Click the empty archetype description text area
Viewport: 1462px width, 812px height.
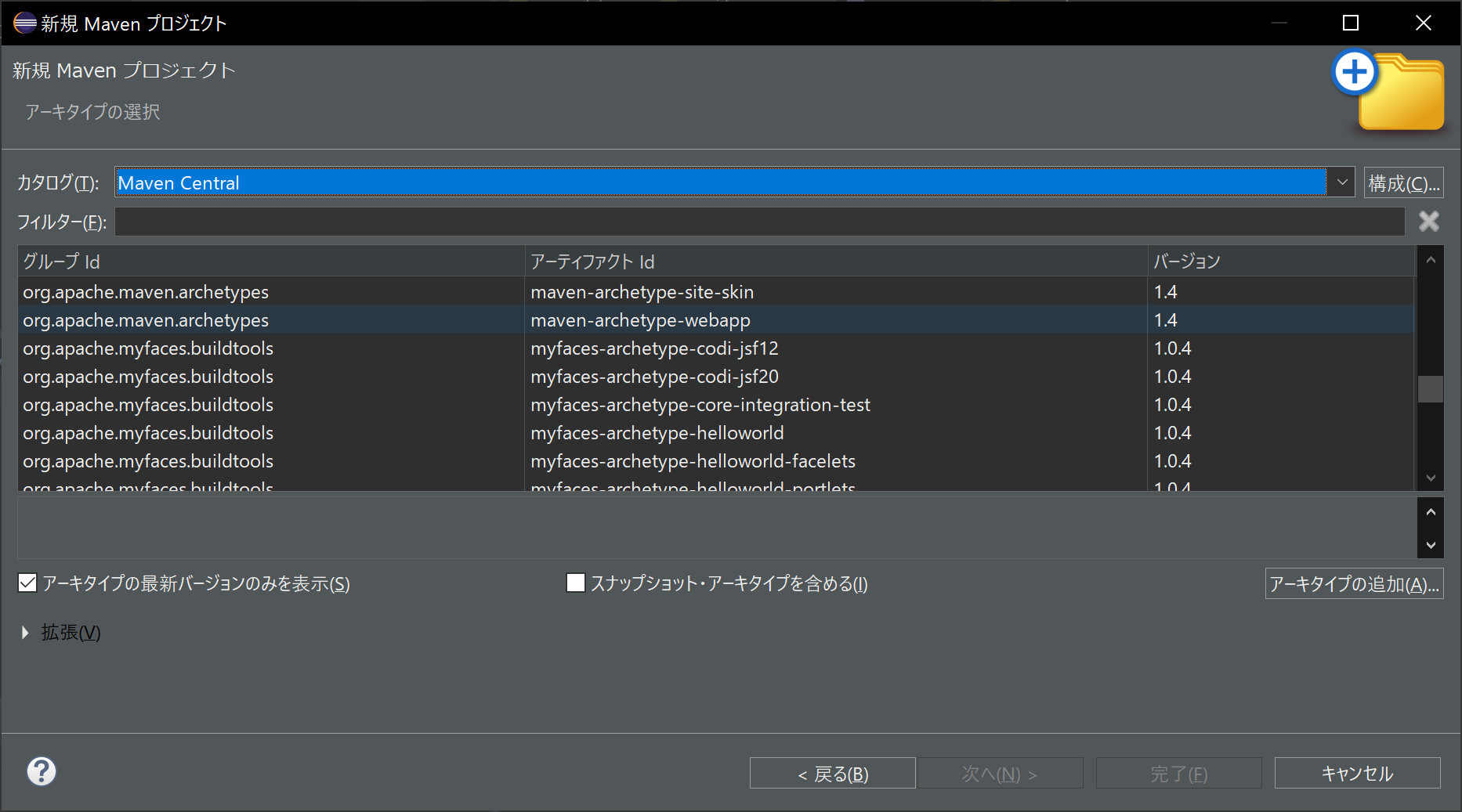[717, 528]
